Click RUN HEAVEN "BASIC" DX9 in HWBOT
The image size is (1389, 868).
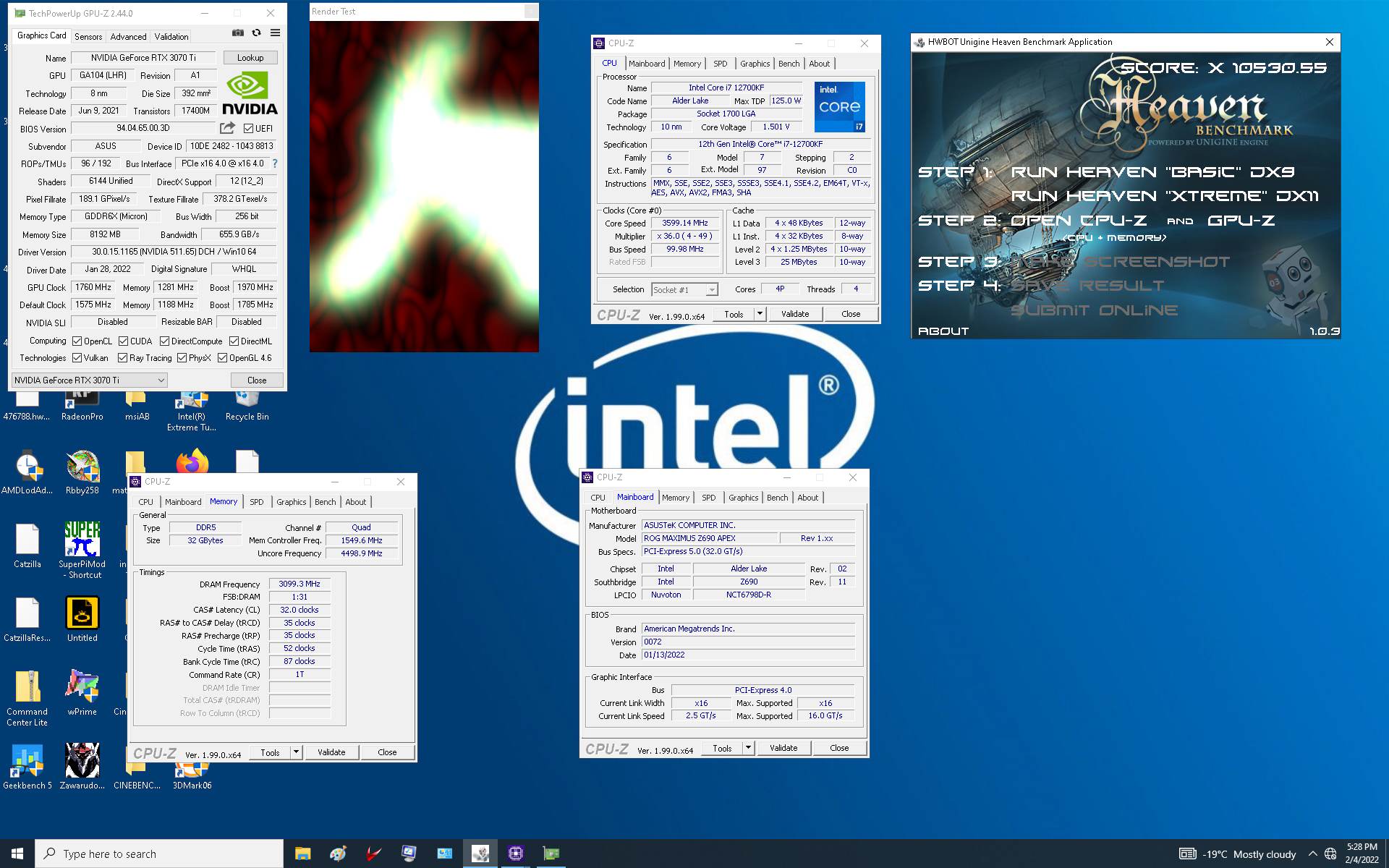click(1152, 172)
